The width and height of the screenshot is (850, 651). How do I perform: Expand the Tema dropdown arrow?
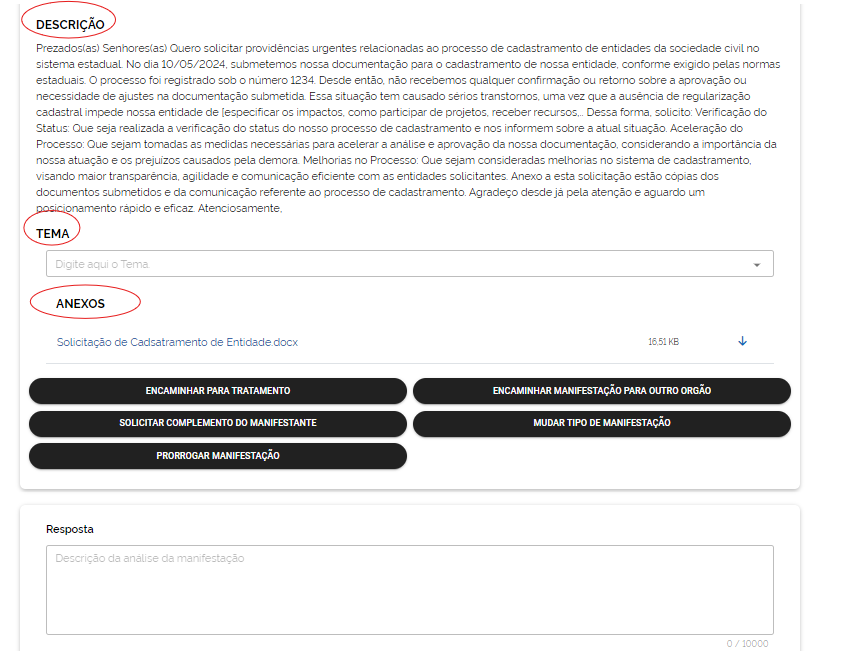757,265
